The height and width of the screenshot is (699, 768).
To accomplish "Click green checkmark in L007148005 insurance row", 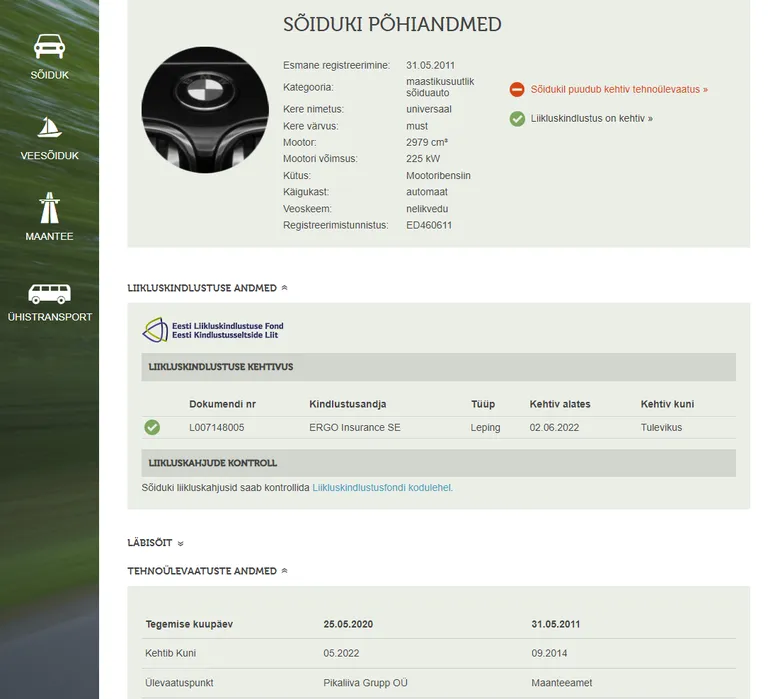I will (x=152, y=427).
